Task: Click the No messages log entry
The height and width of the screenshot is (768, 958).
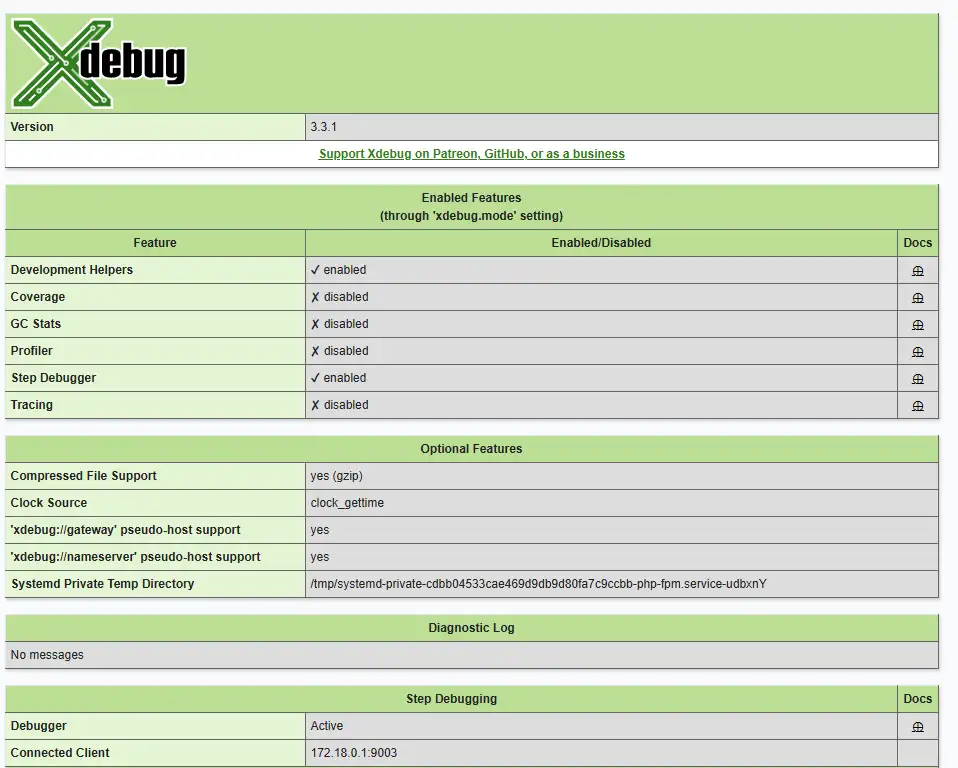Action: click(x=47, y=655)
